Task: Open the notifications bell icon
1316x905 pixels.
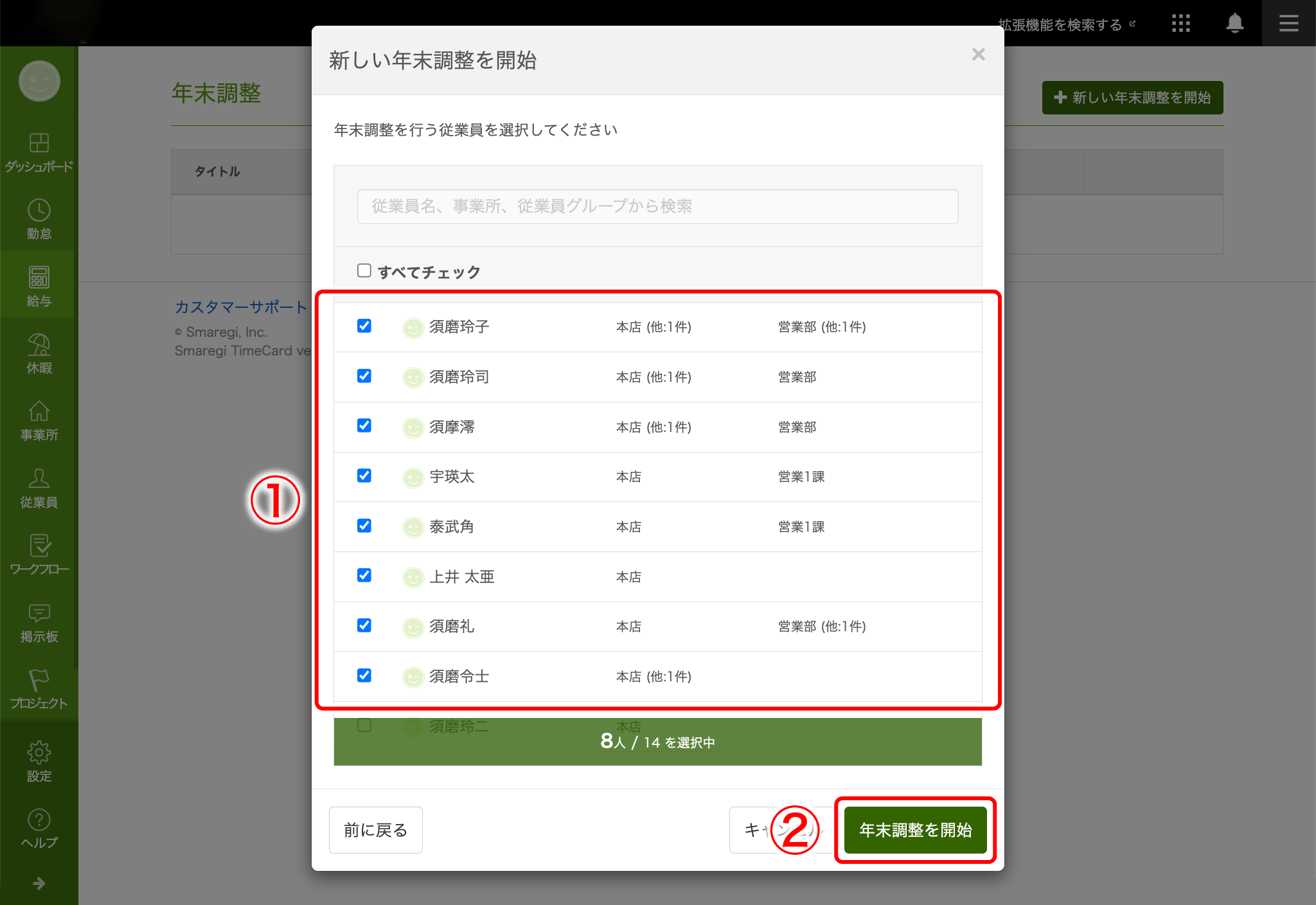Action: [1234, 24]
